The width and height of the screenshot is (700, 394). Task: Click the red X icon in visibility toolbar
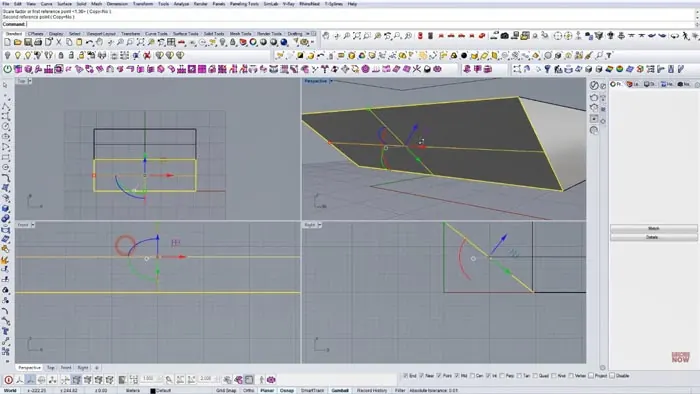pyautogui.click(x=146, y=55)
